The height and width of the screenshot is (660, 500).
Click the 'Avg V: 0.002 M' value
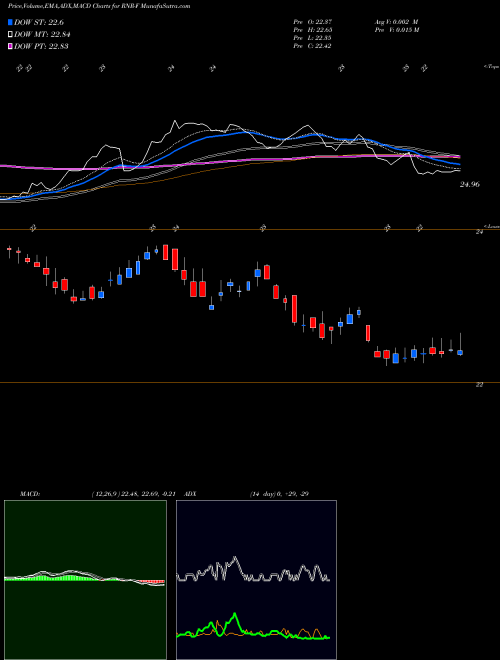397,21
